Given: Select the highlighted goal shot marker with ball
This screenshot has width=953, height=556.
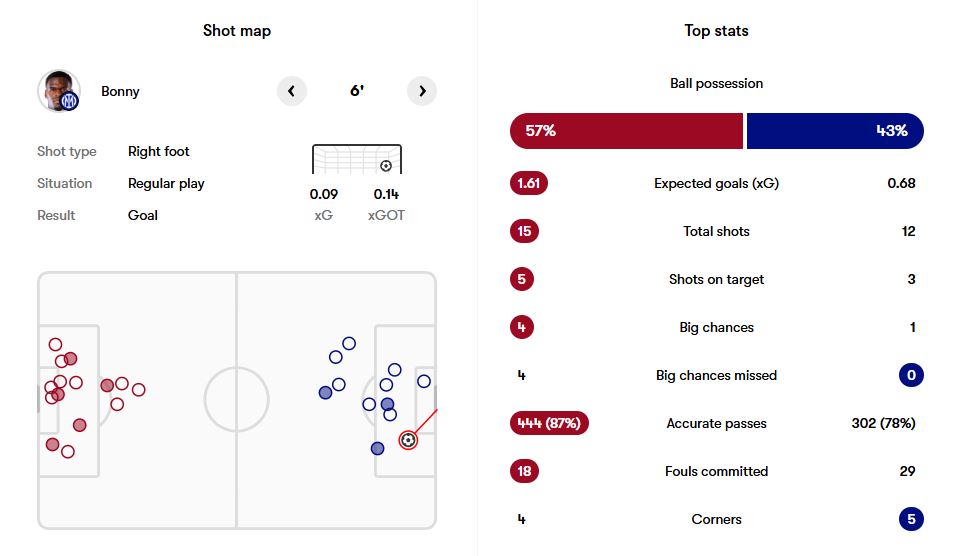Looking at the screenshot, I should coord(408,440).
